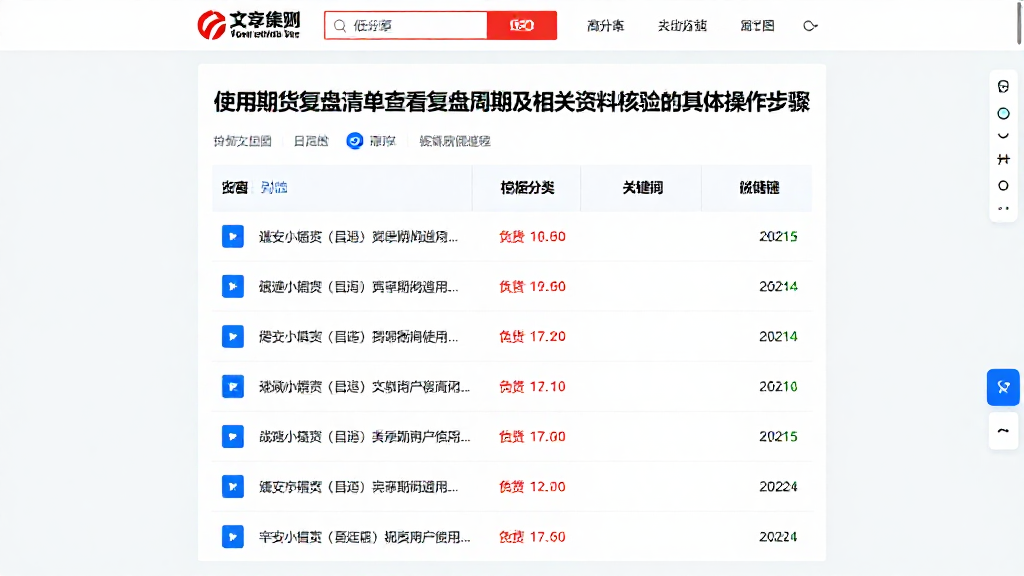
Task: Click the title text of the 17.20 row
Action: click(x=358, y=337)
